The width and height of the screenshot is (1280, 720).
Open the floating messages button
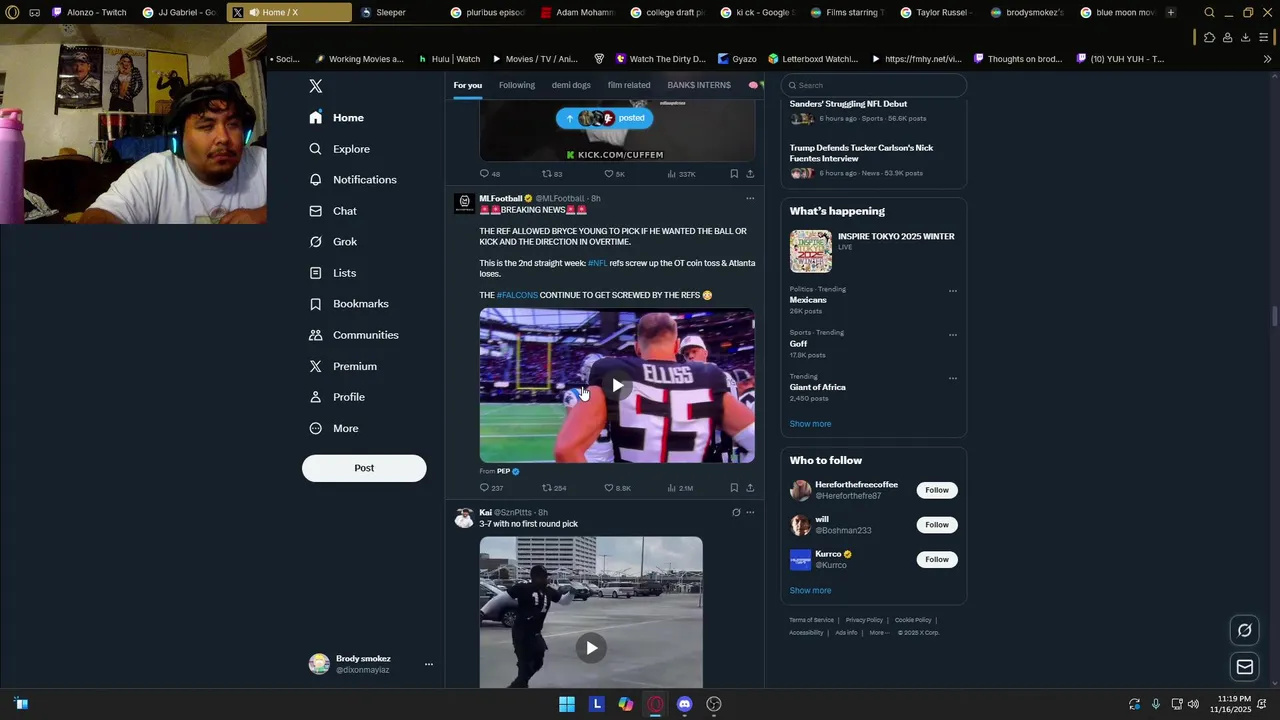[1245, 667]
